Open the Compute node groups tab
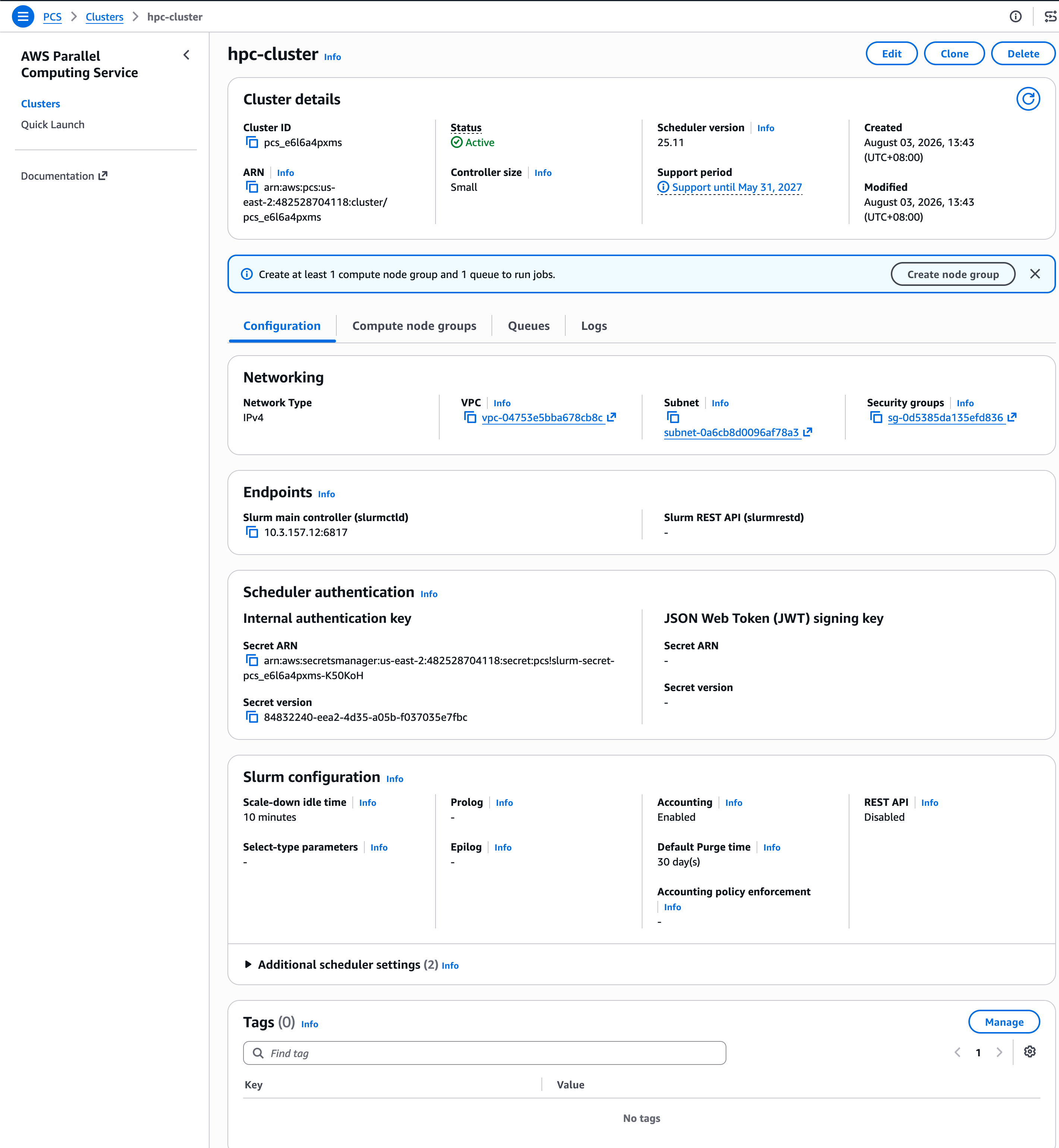This screenshot has width=1059, height=1148. [x=414, y=325]
